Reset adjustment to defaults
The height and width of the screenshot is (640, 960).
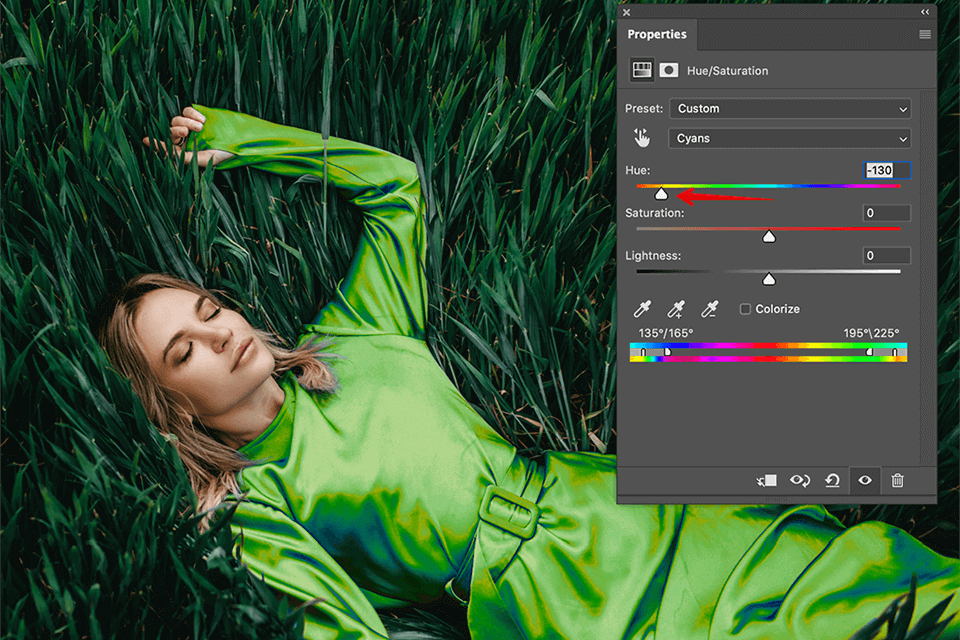[x=832, y=481]
